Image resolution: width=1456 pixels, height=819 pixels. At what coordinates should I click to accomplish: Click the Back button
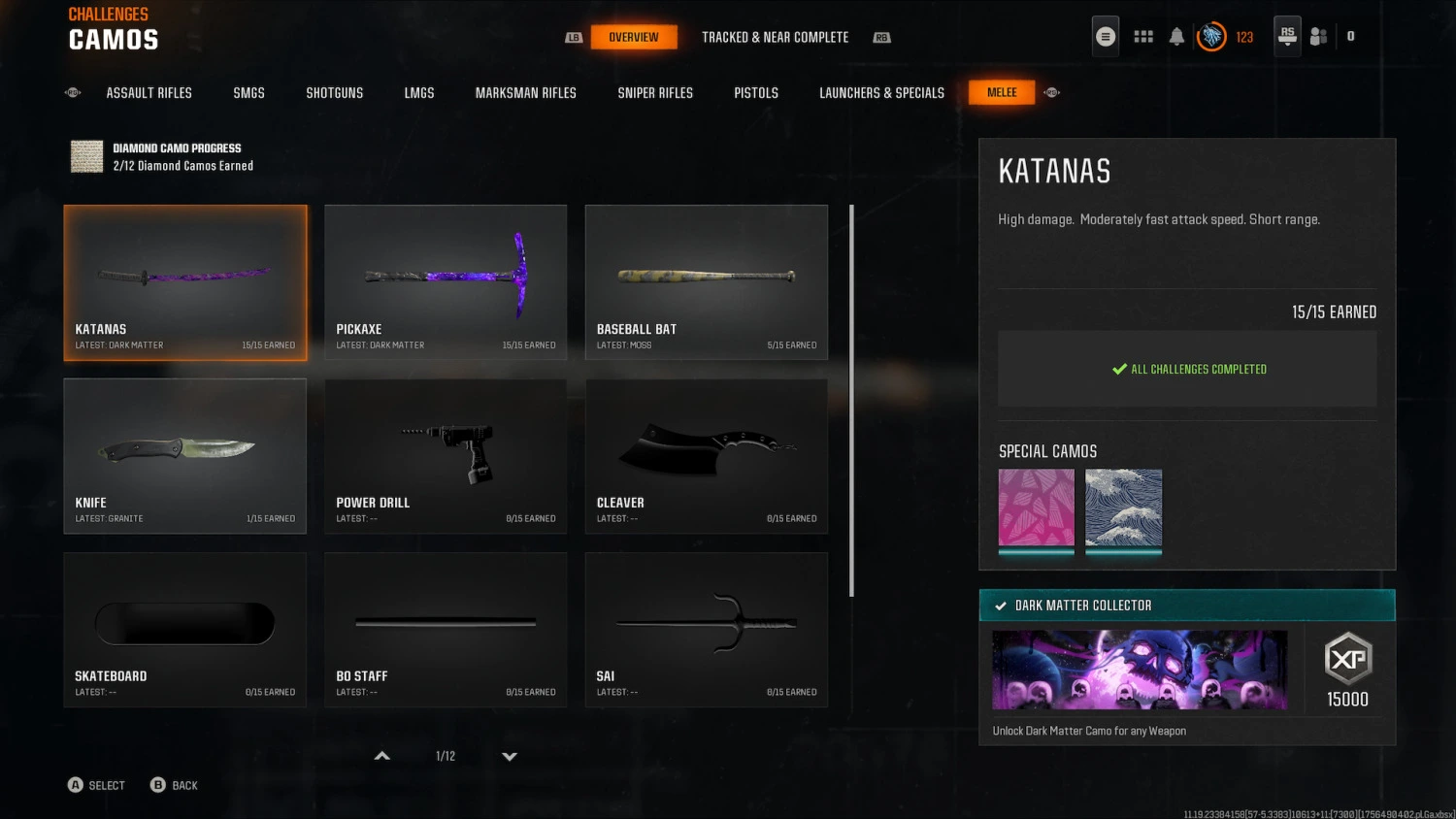[174, 785]
